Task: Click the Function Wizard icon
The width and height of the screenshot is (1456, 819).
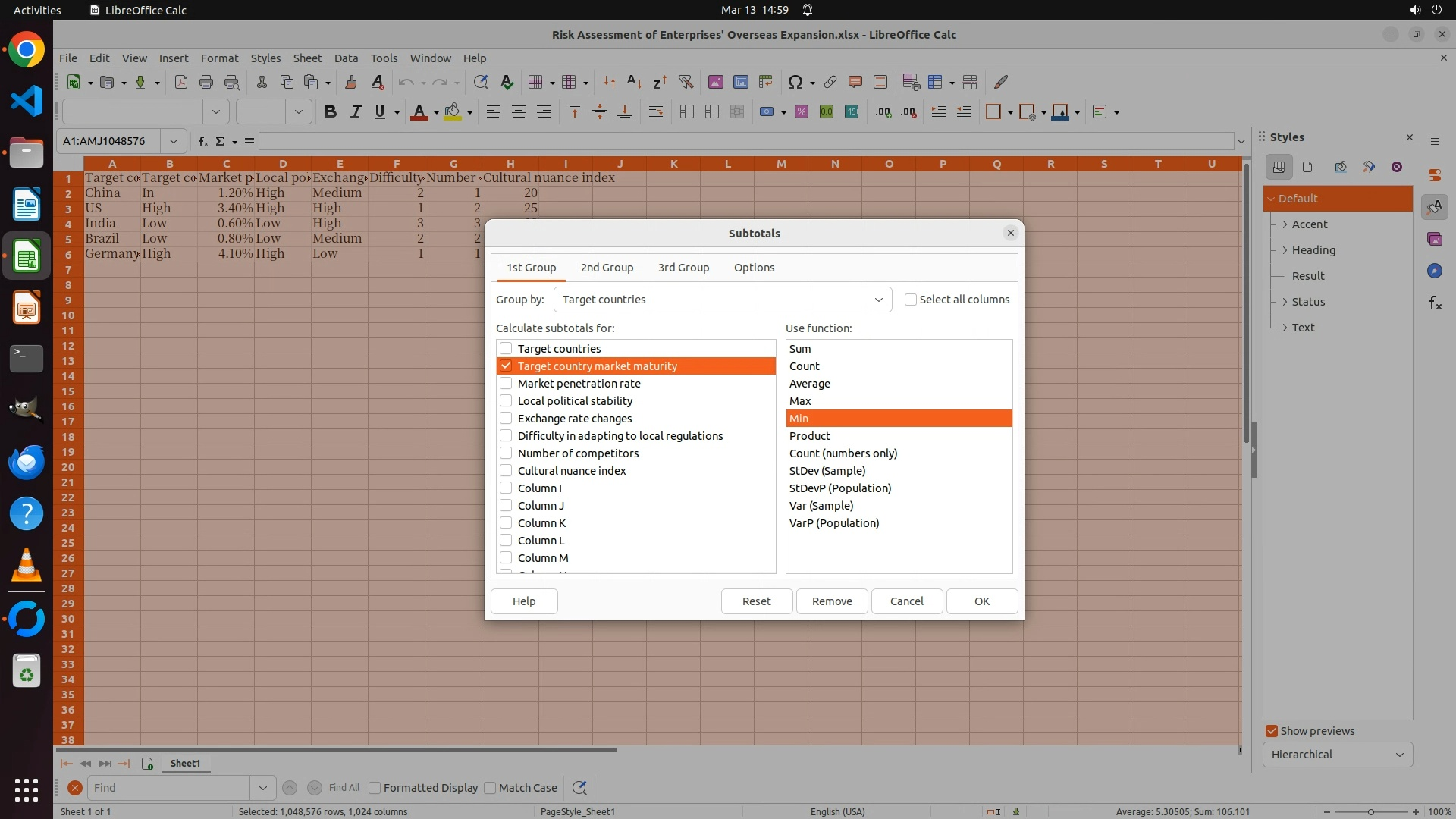Action: click(202, 141)
